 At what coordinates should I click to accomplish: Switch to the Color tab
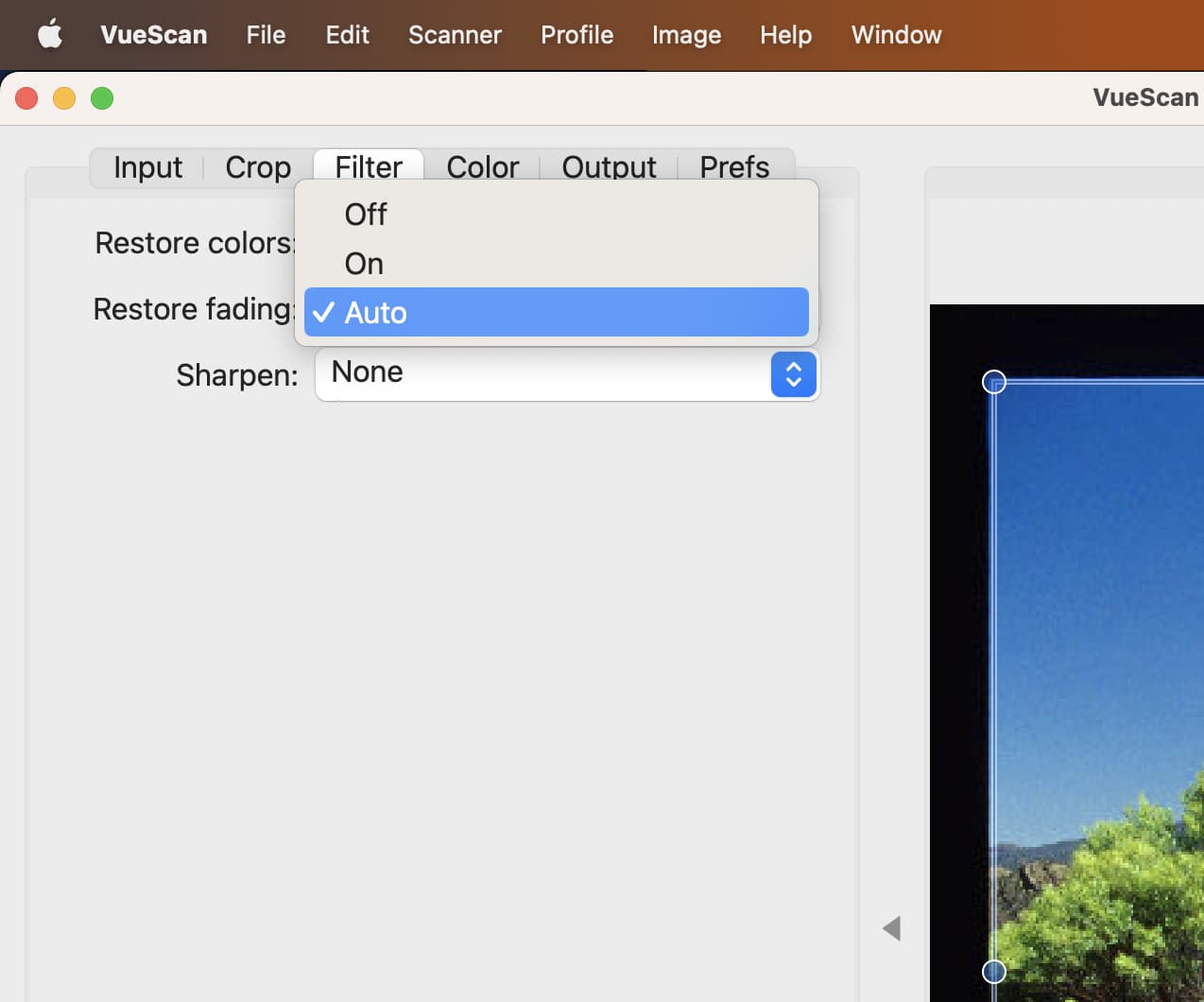(x=482, y=166)
